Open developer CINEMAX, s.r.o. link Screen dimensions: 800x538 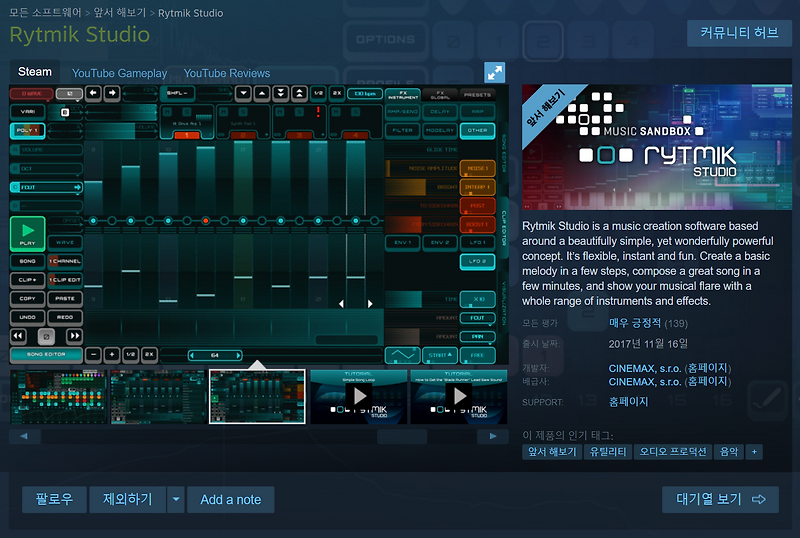click(644, 369)
